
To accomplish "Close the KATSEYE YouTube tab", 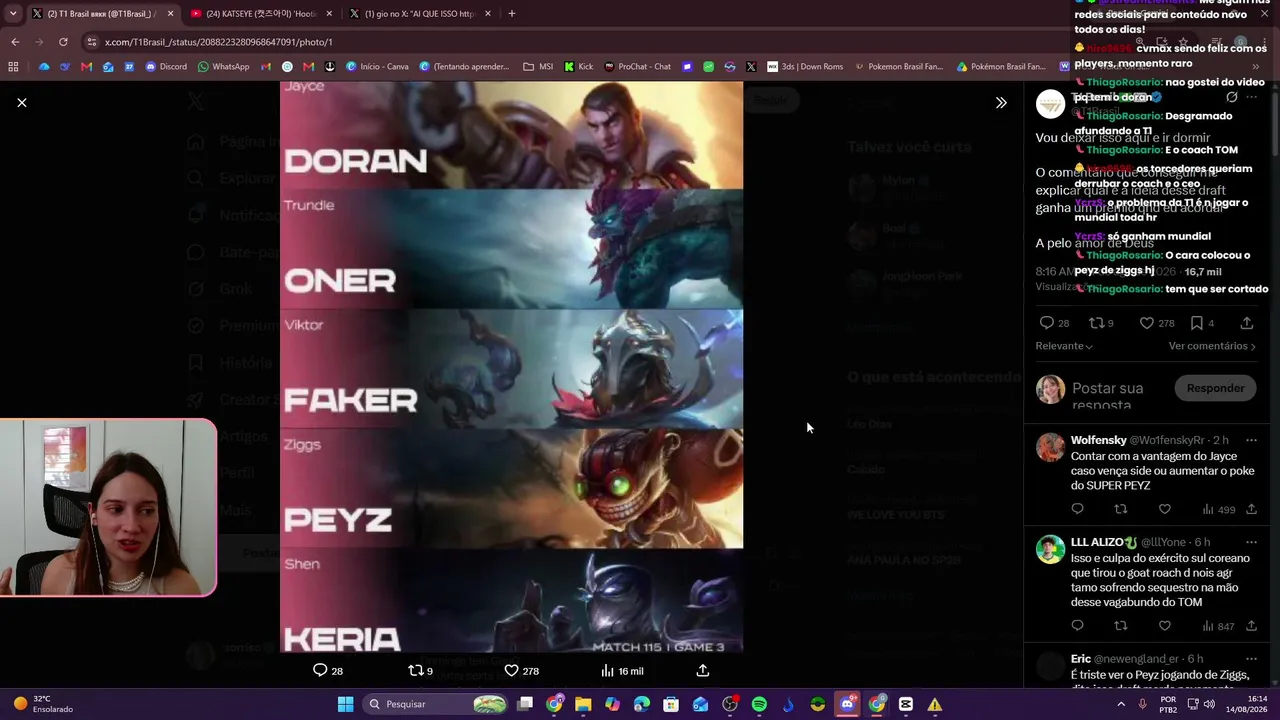I will coord(329,14).
